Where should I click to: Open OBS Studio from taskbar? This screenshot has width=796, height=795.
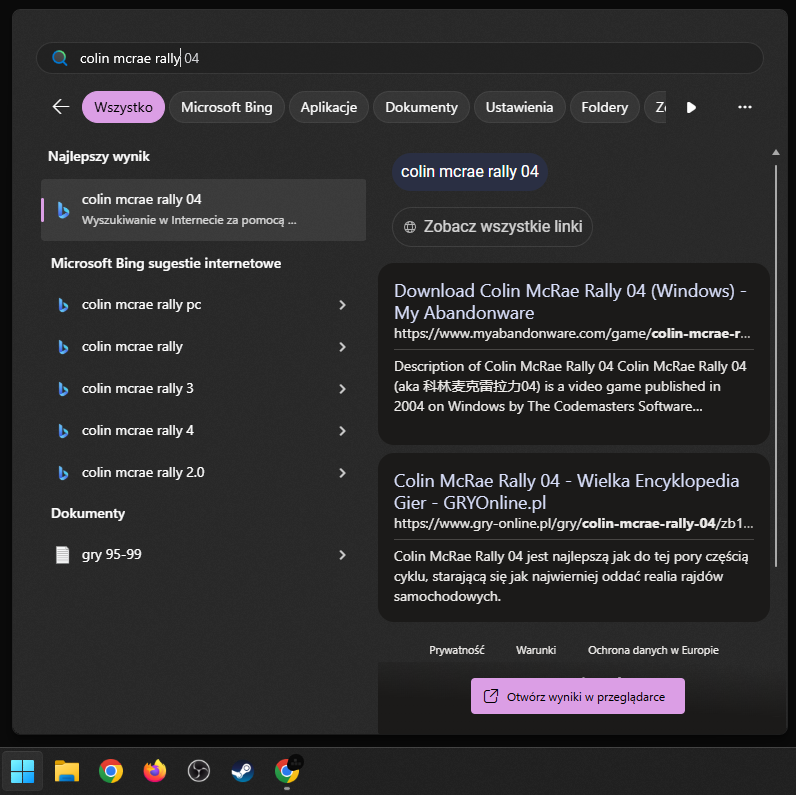[x=198, y=771]
